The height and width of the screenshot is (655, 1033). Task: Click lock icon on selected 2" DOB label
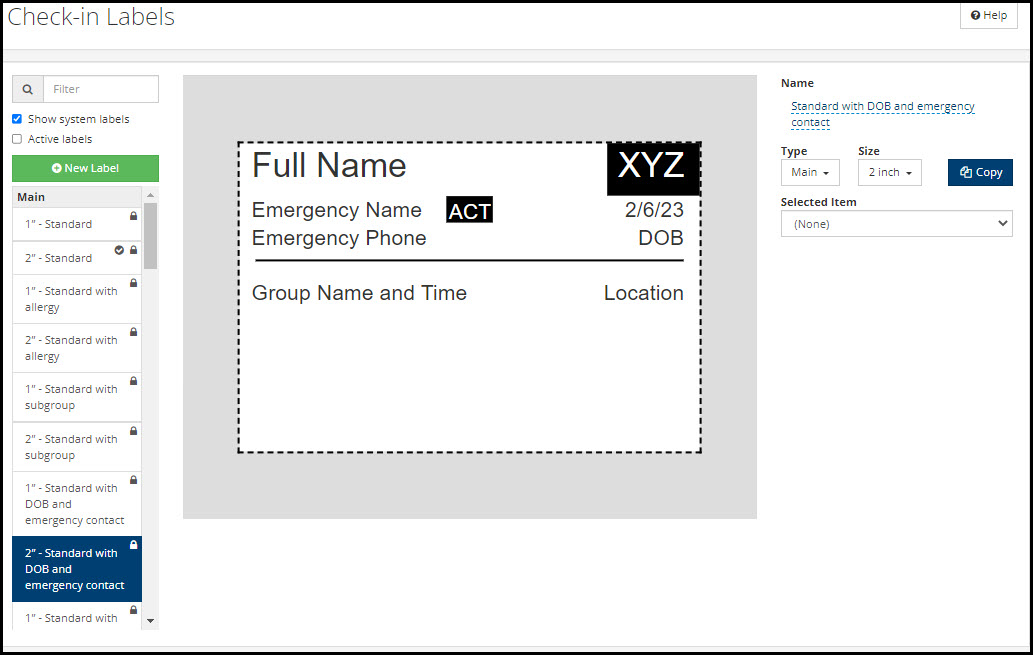[134, 545]
